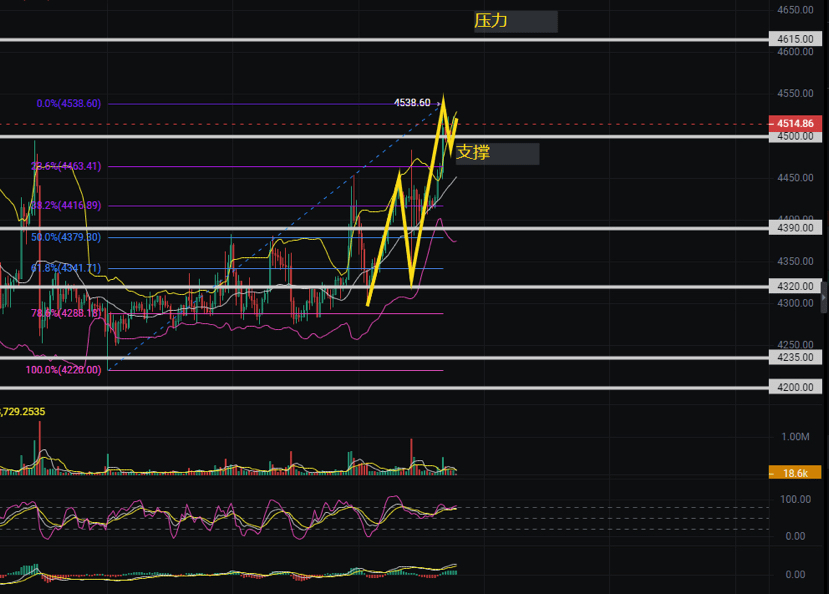Select Fibonacci 0.0%(4538.60) level label
The height and width of the screenshot is (594, 829).
pyautogui.click(x=68, y=103)
